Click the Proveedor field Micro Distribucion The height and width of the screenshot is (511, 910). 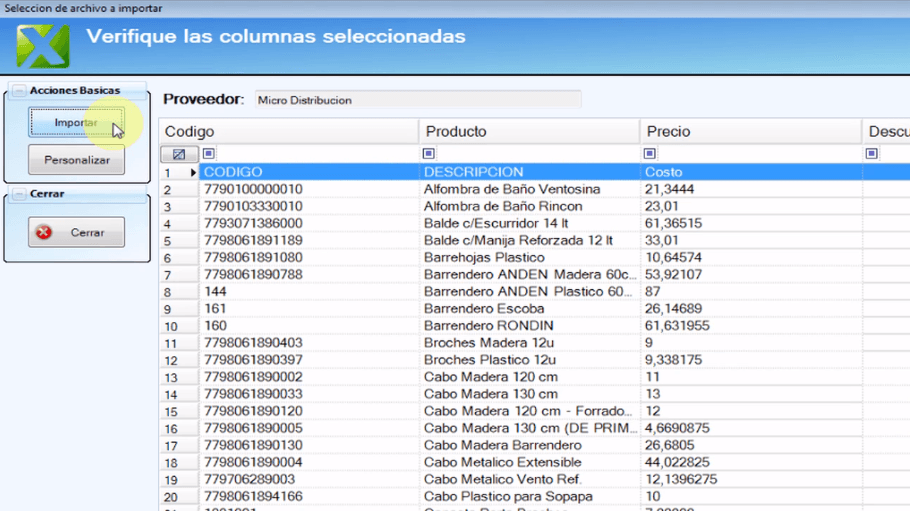click(415, 100)
